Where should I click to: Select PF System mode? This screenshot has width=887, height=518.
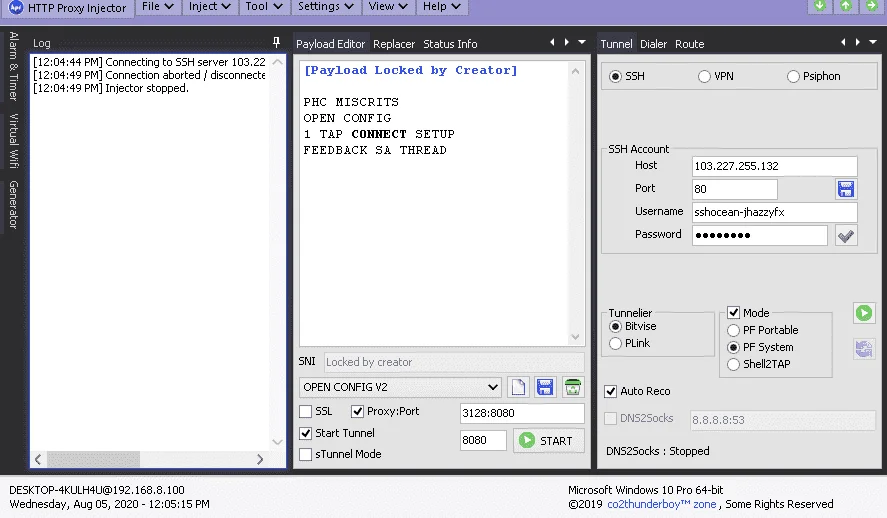733,347
